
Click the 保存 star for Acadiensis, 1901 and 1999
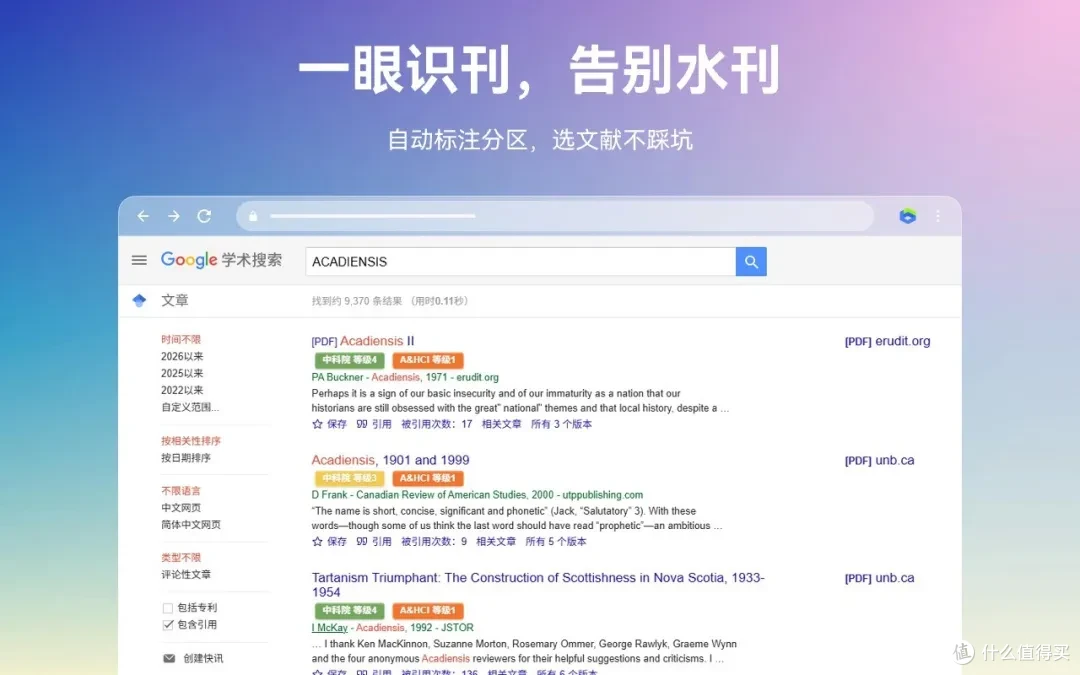coord(317,541)
